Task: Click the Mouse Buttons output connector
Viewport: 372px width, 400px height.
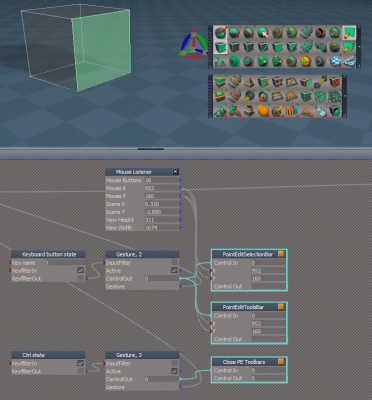Action: pos(180,180)
